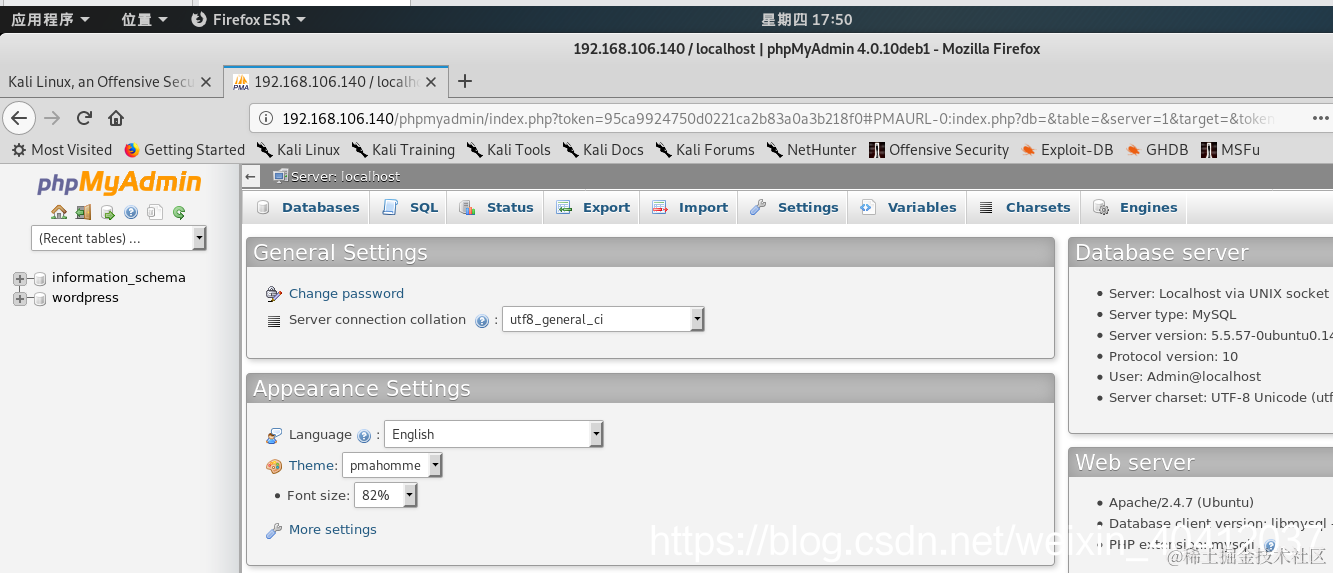Expand the information_schema database tree node
Screen dimensions: 1333x573
click(x=20, y=278)
